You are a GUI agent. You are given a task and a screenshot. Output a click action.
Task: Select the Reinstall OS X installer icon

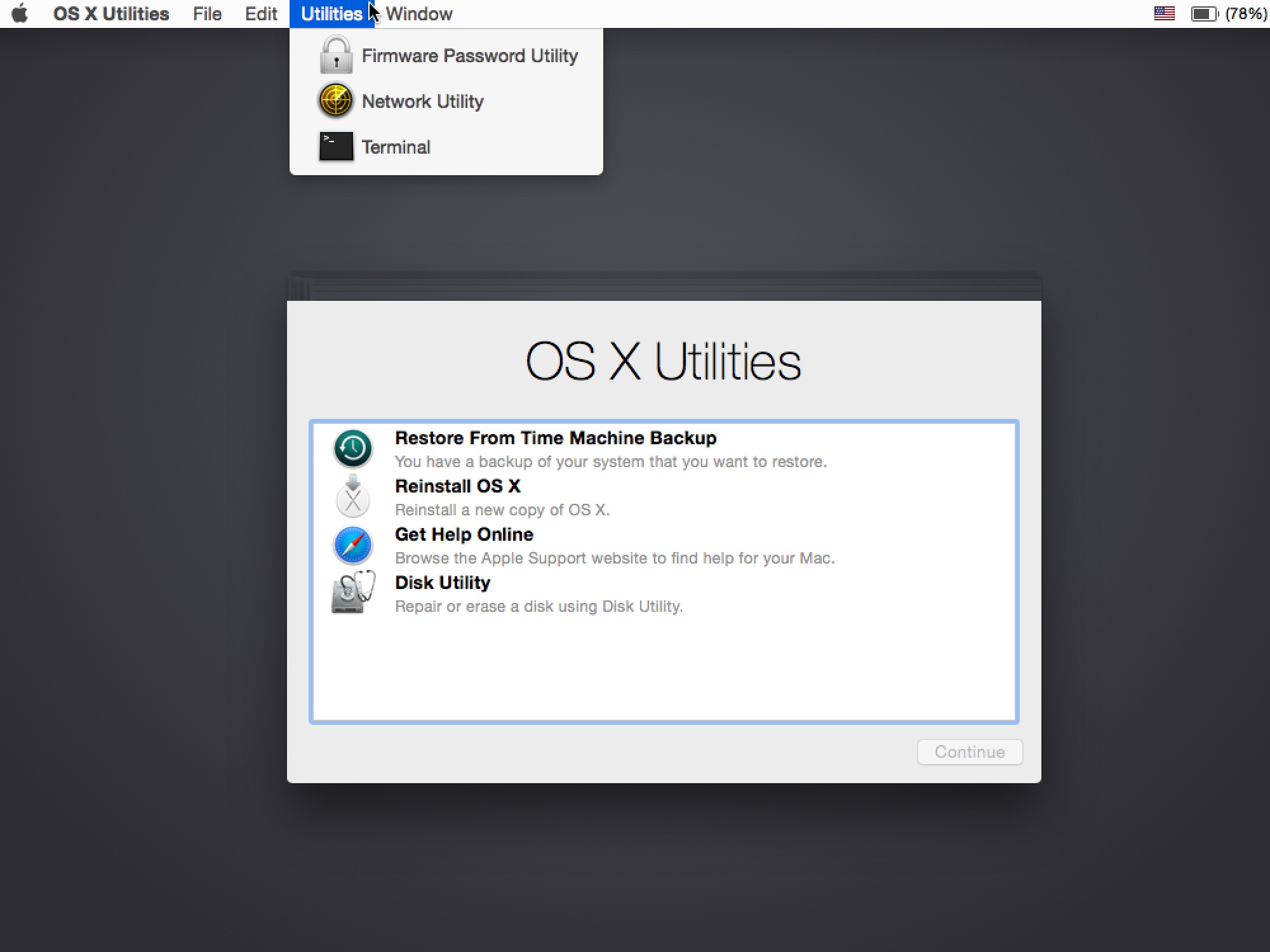point(353,496)
